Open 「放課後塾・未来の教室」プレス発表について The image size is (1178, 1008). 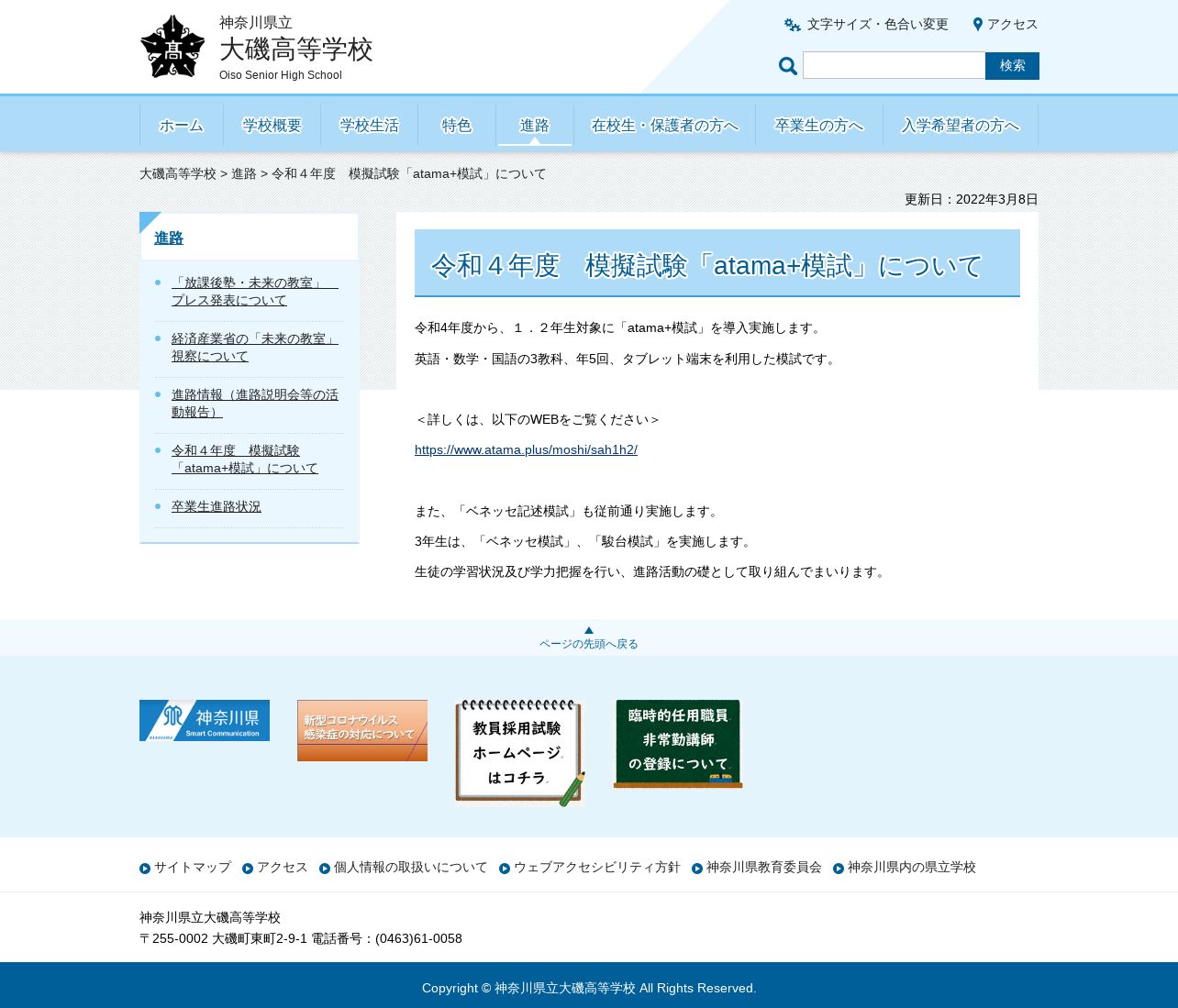pos(255,292)
